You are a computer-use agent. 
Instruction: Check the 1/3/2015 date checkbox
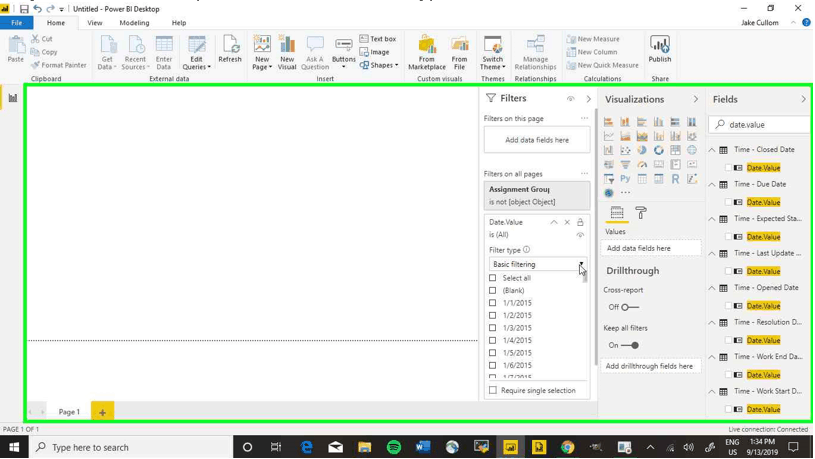pos(493,328)
